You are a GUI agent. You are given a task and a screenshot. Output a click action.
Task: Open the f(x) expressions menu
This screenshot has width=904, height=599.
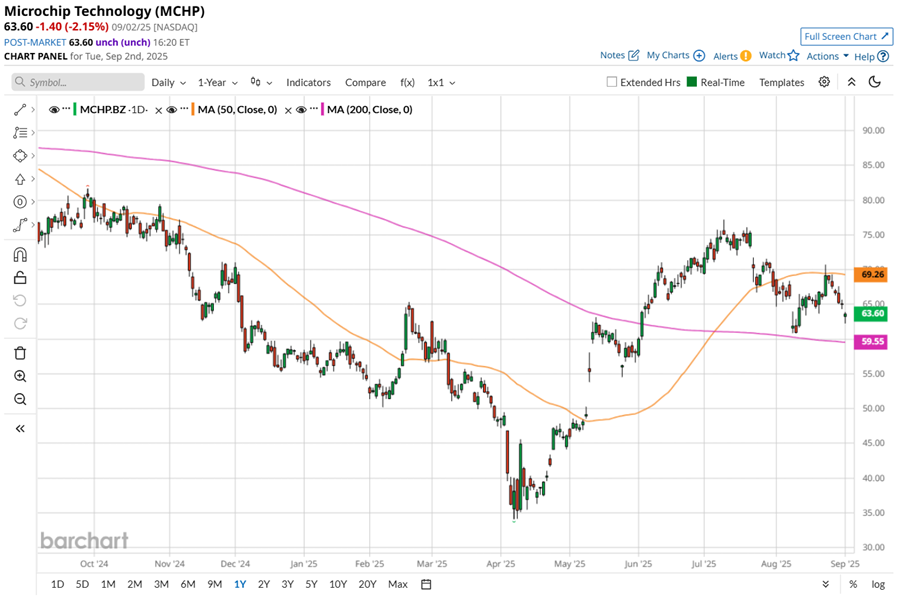click(407, 82)
